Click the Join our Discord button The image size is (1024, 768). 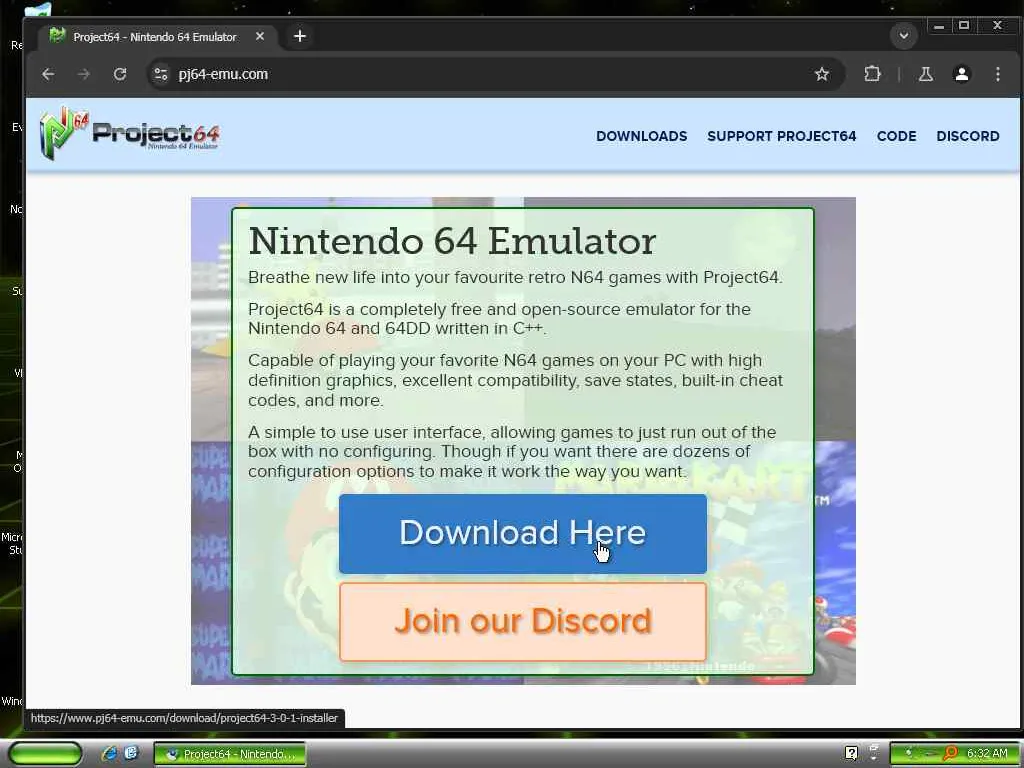(x=522, y=621)
